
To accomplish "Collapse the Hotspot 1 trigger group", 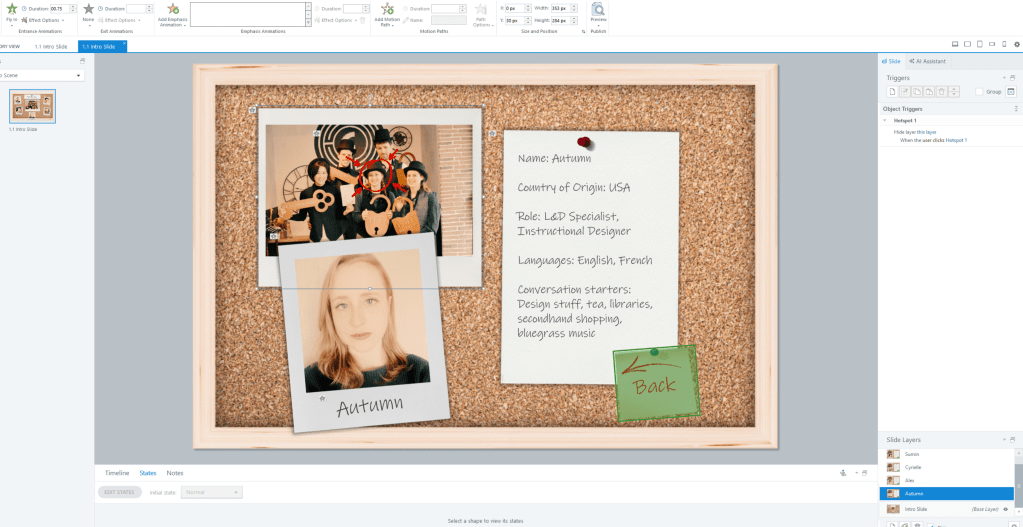I will coord(884,120).
